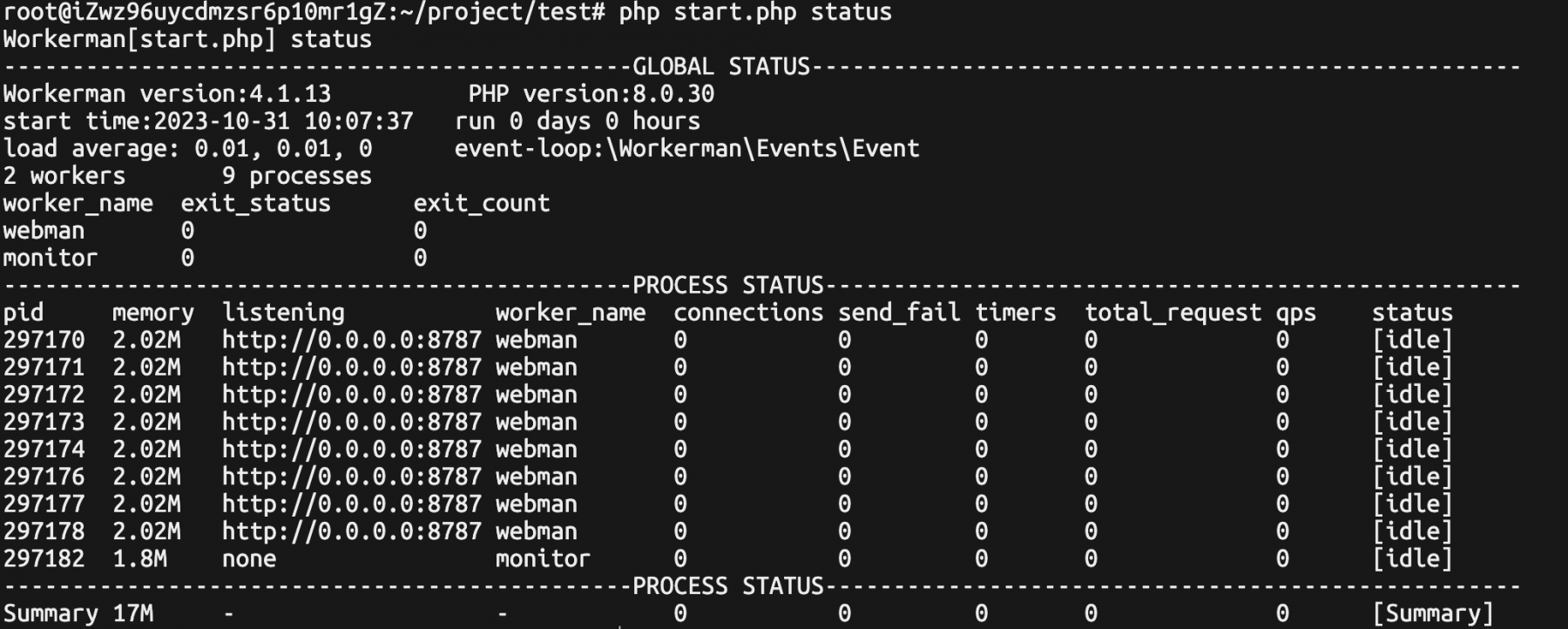Viewport: 1568px width, 629px height.
Task: Click the [Summary] label at bottom right
Action: [x=1433, y=614]
